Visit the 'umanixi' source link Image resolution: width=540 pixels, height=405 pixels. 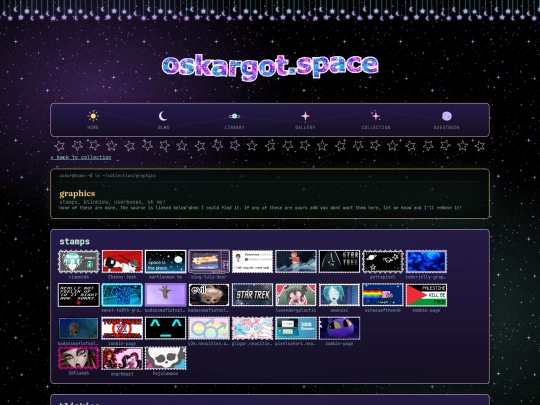[x=339, y=310]
